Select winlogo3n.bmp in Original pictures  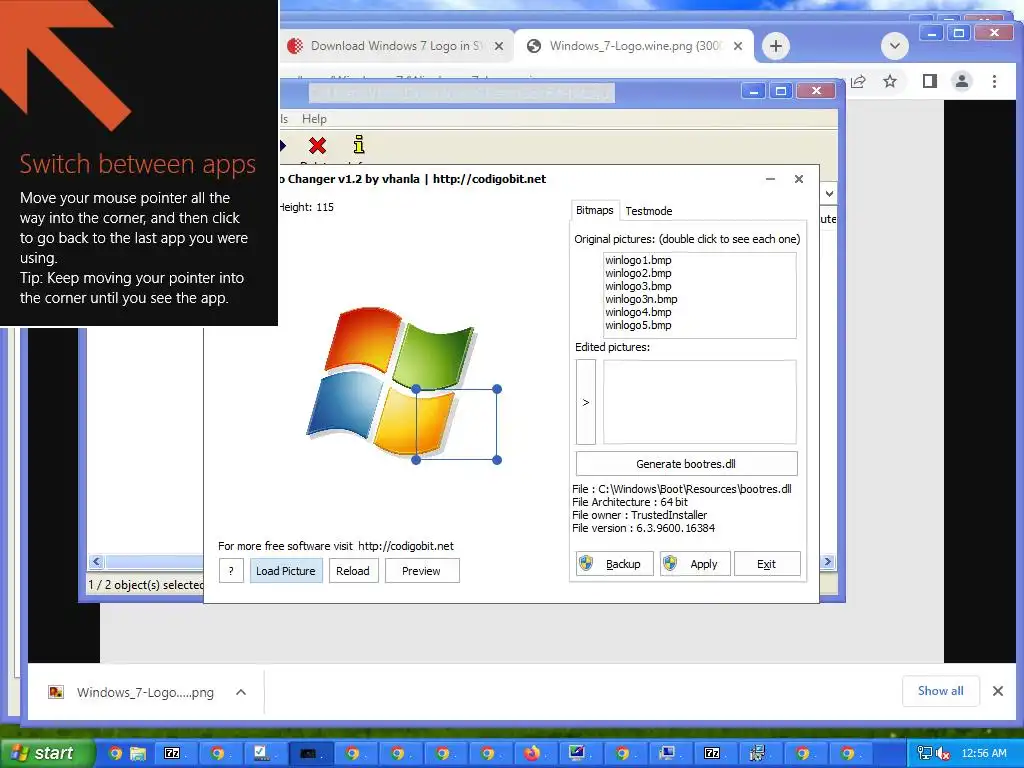(641, 299)
